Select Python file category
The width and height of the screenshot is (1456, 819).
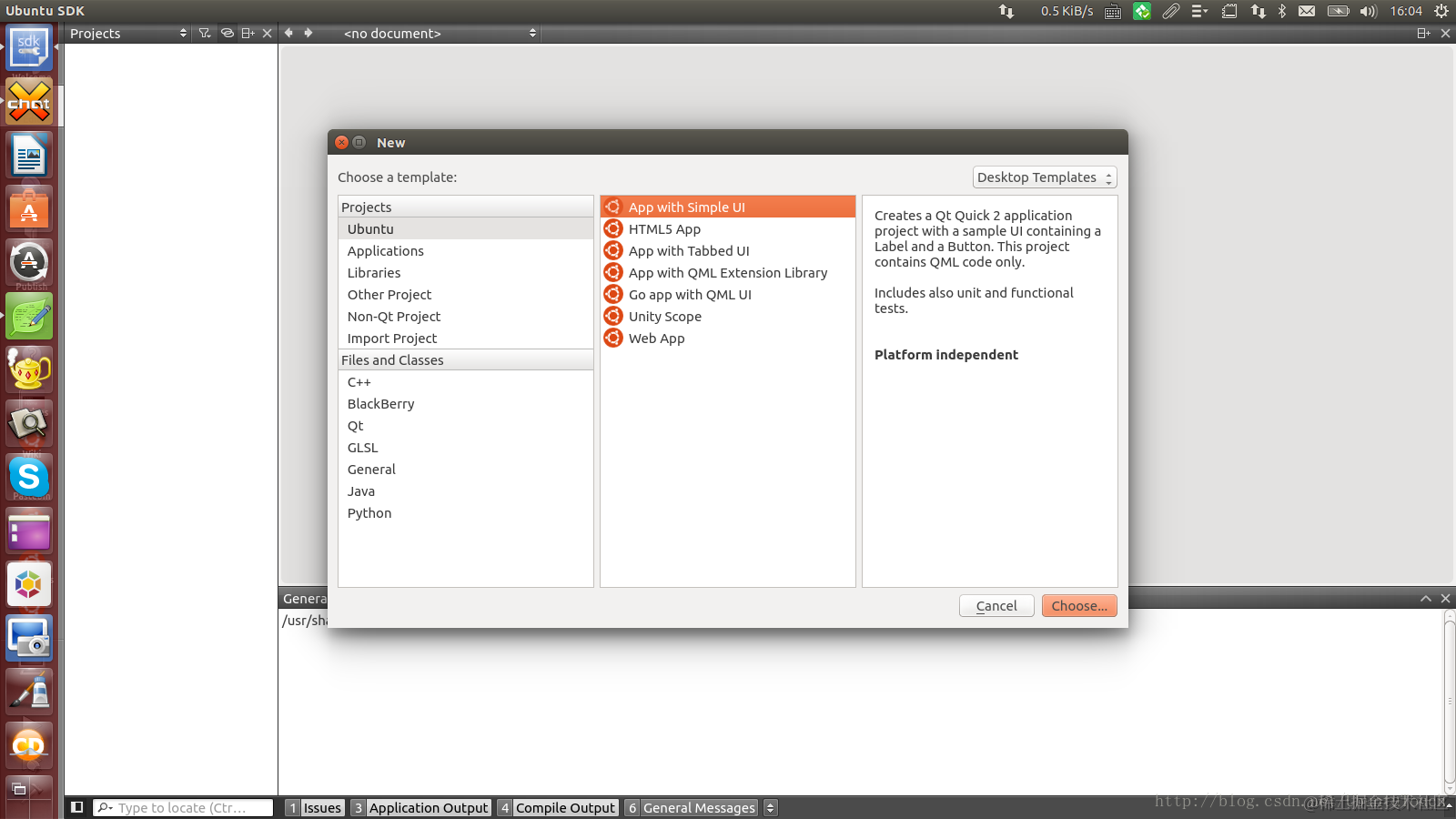pyautogui.click(x=466, y=513)
